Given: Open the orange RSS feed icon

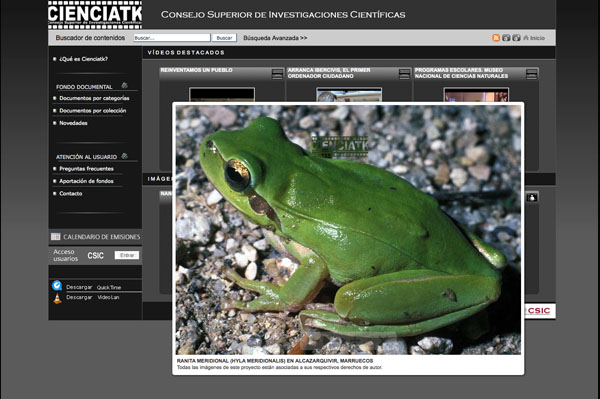Looking at the screenshot, I should 496,37.
